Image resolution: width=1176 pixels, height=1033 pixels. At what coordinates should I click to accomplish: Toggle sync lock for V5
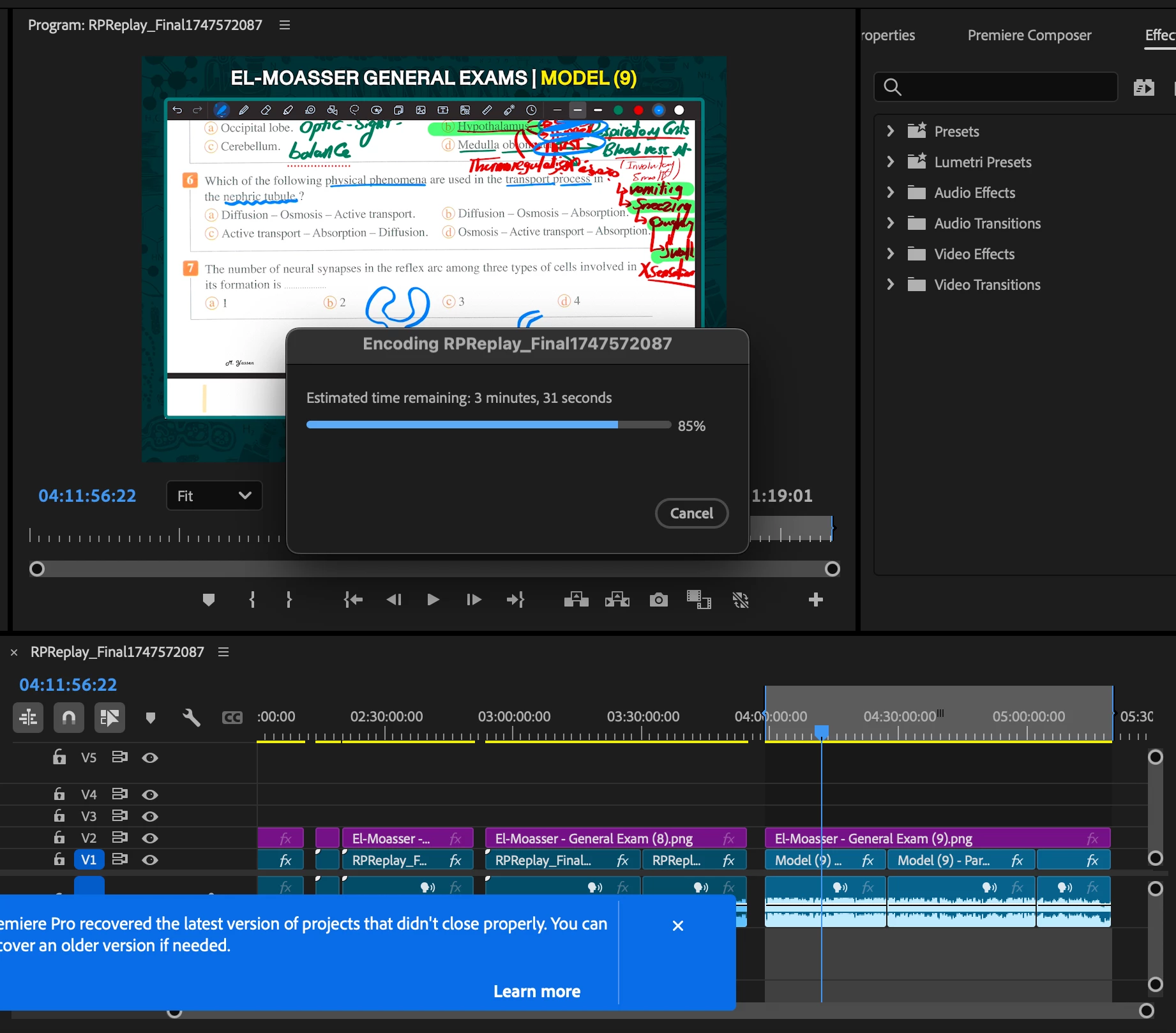[x=120, y=757]
